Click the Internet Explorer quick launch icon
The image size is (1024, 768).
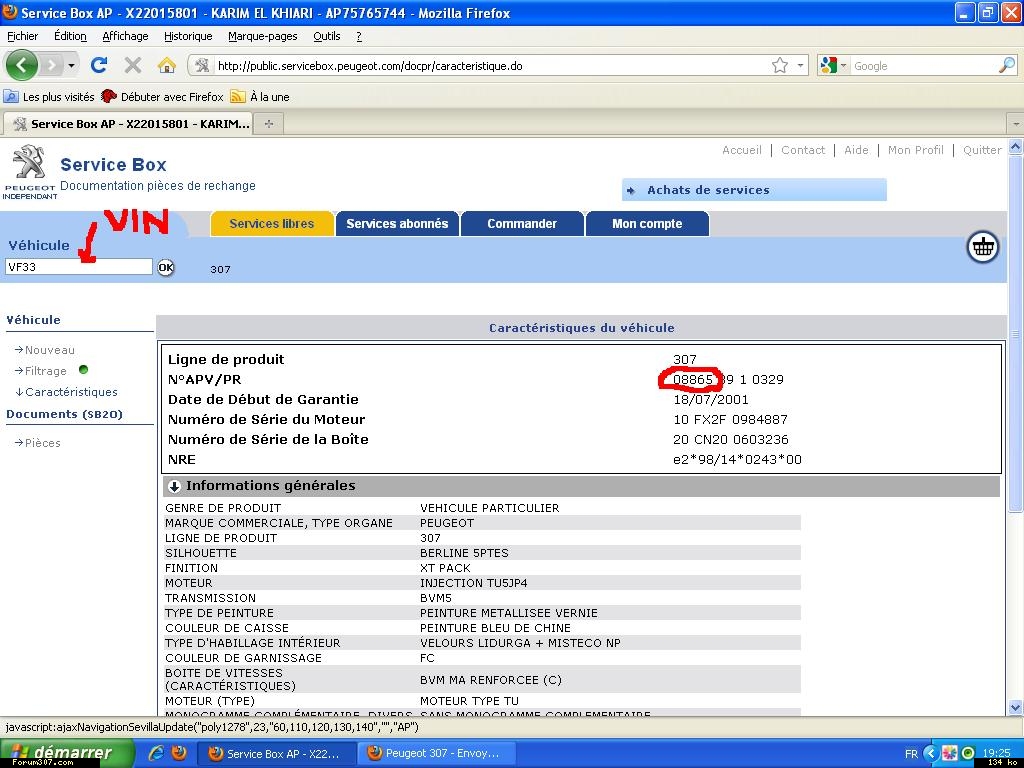156,753
